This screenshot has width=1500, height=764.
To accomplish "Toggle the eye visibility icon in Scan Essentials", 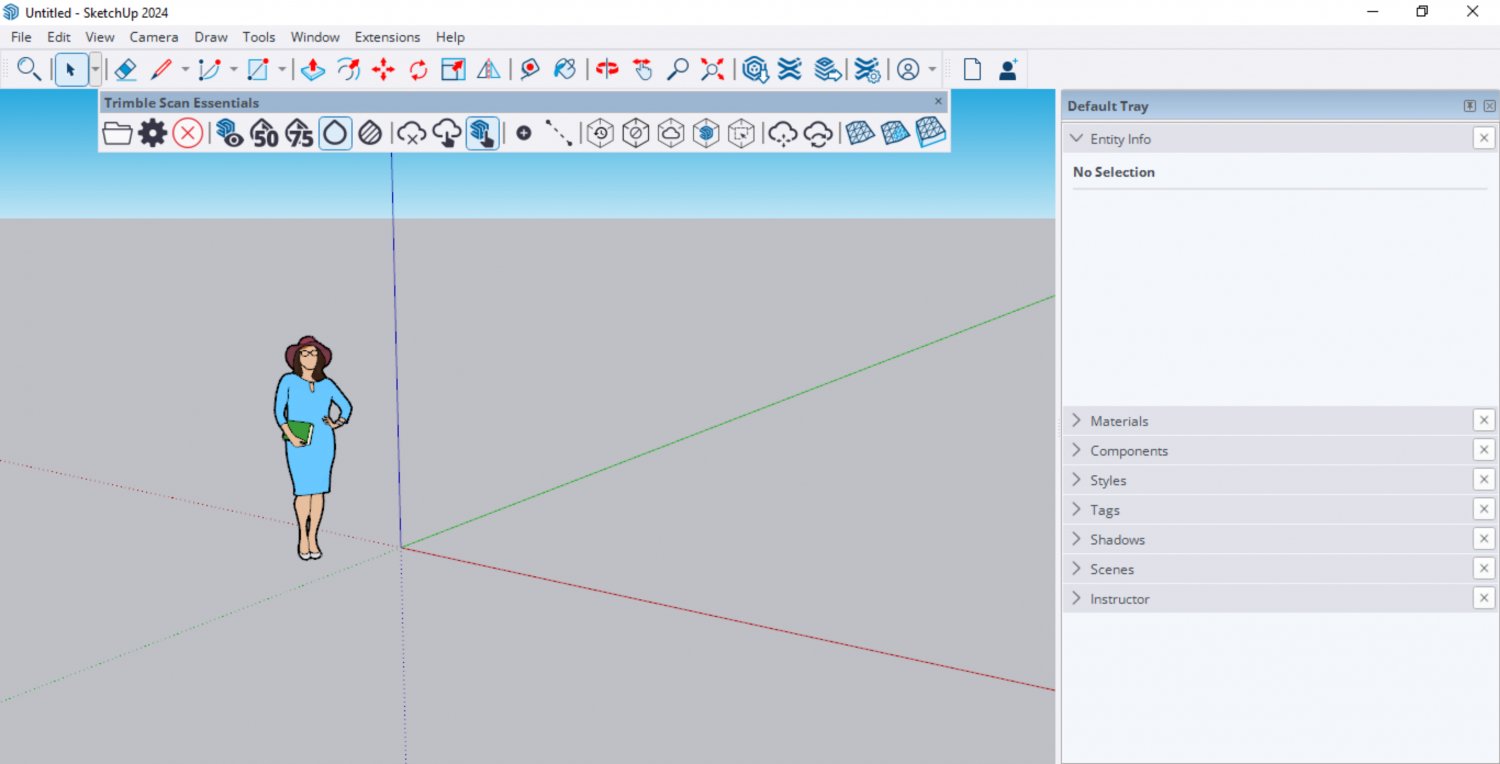I will 228,132.
